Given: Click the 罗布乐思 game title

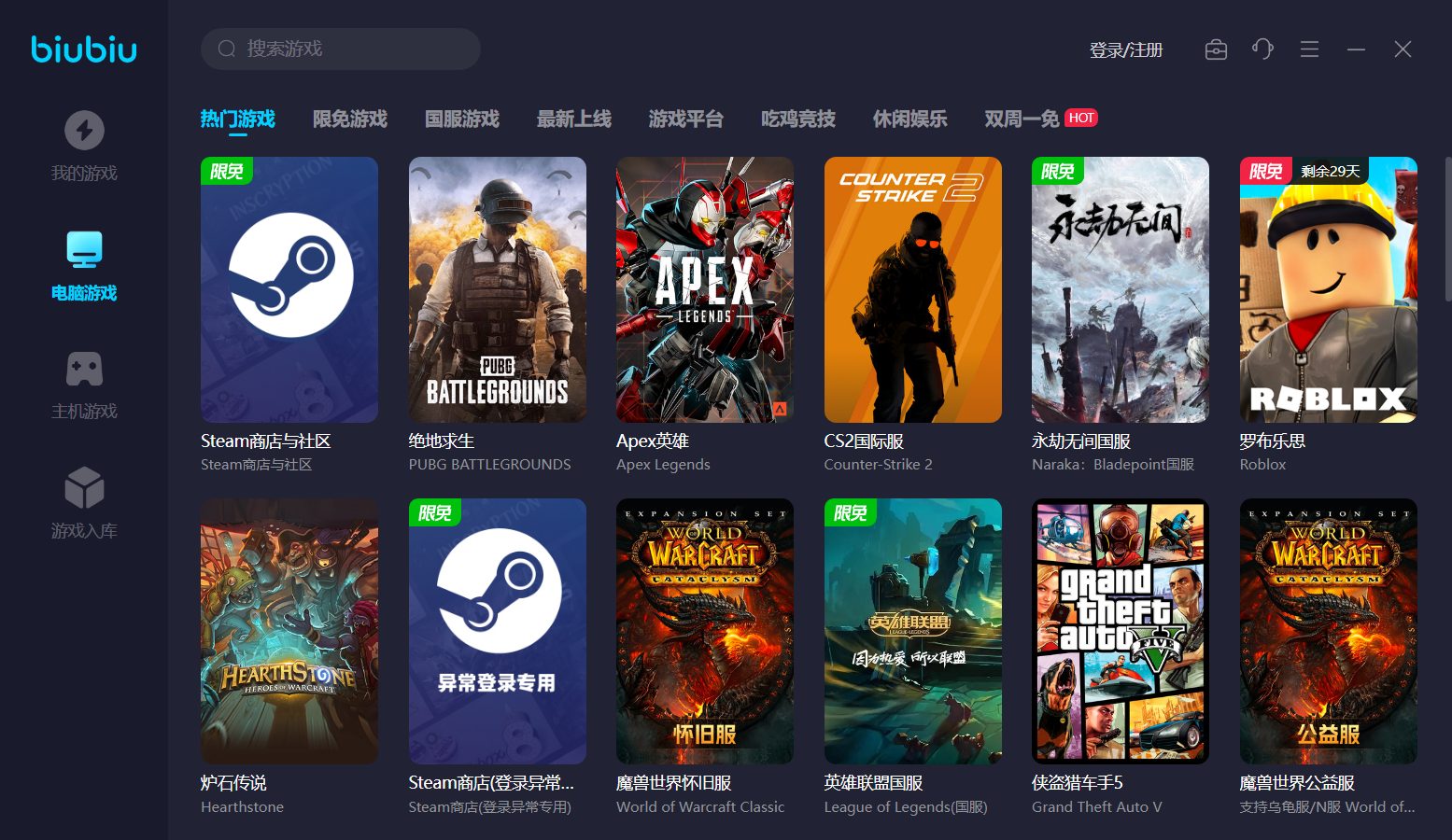Looking at the screenshot, I should 1273,441.
